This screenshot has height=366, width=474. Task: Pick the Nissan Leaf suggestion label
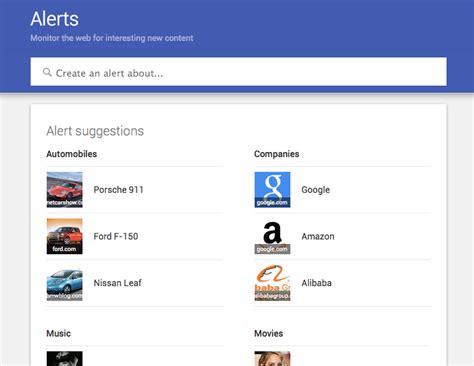pos(117,283)
